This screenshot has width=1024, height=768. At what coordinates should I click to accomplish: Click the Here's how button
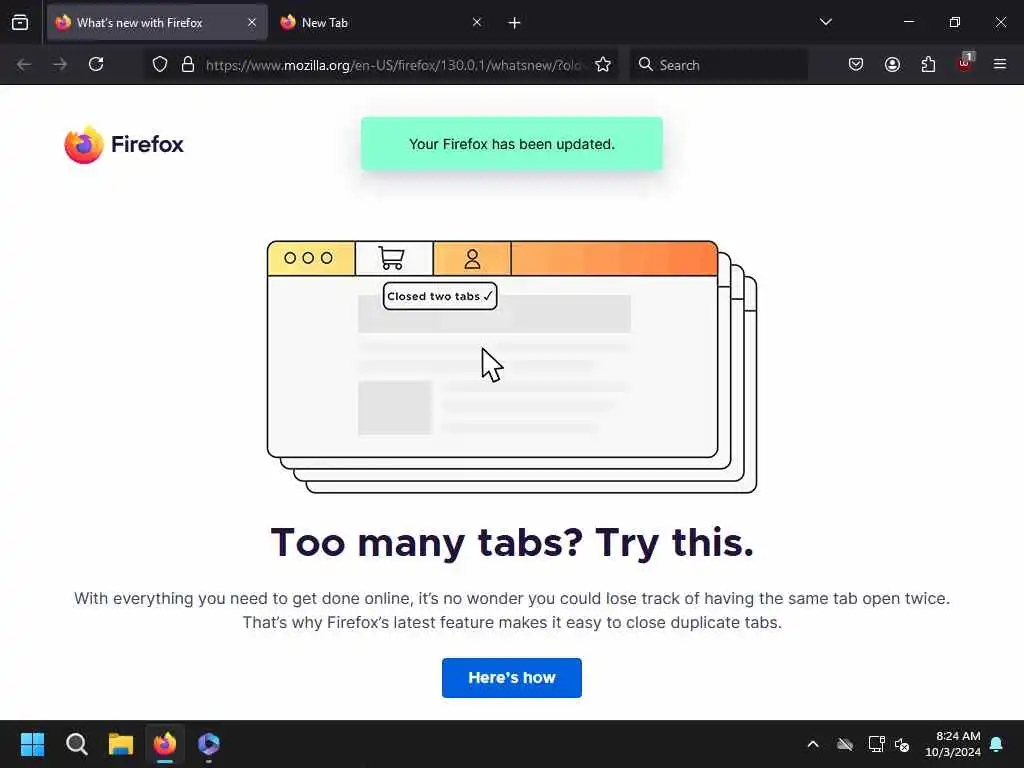click(x=511, y=678)
